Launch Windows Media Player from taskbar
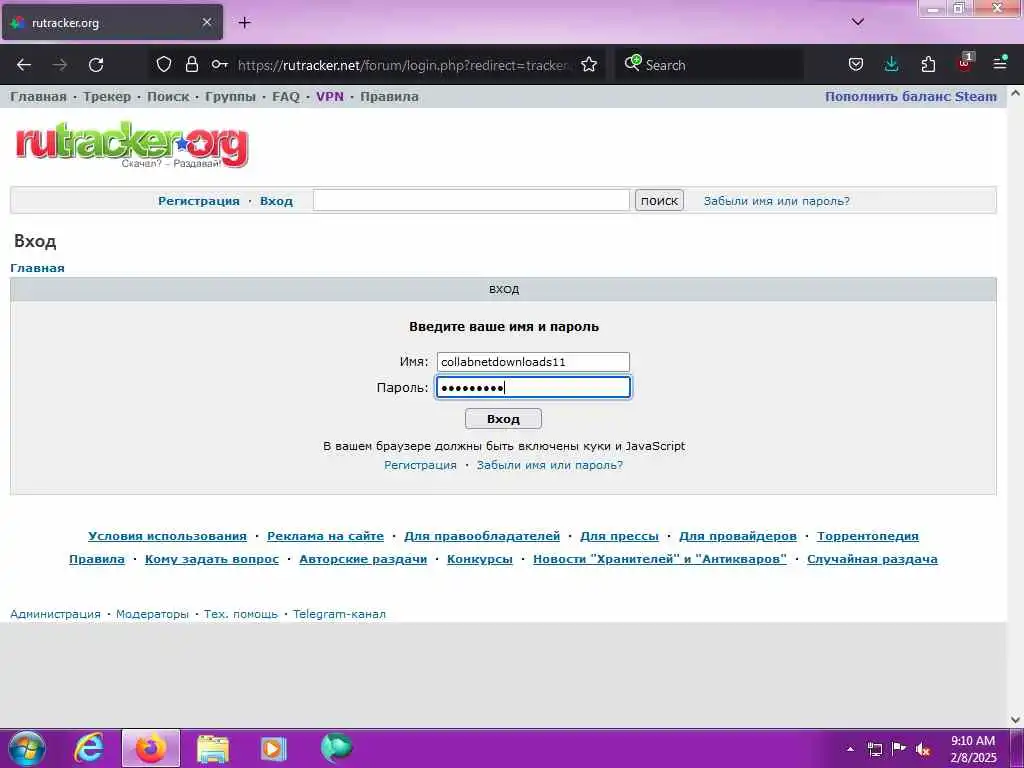This screenshot has height=768, width=1024. (x=274, y=748)
